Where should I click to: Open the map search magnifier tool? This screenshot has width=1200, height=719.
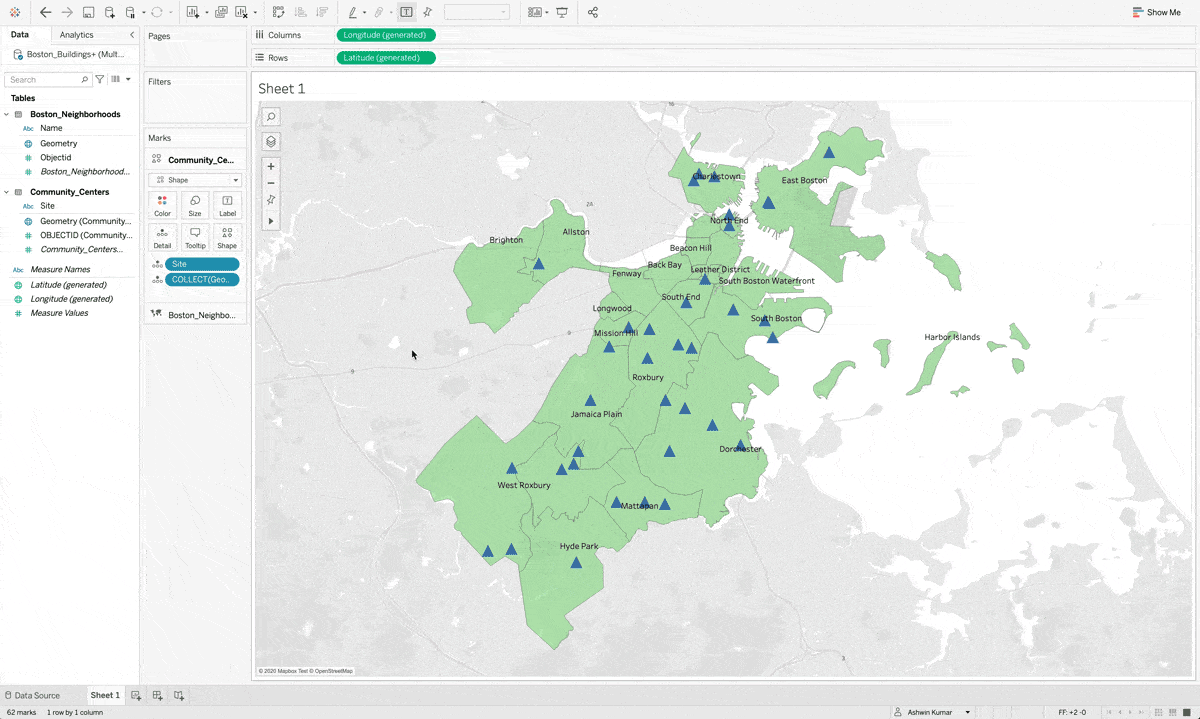(x=271, y=117)
